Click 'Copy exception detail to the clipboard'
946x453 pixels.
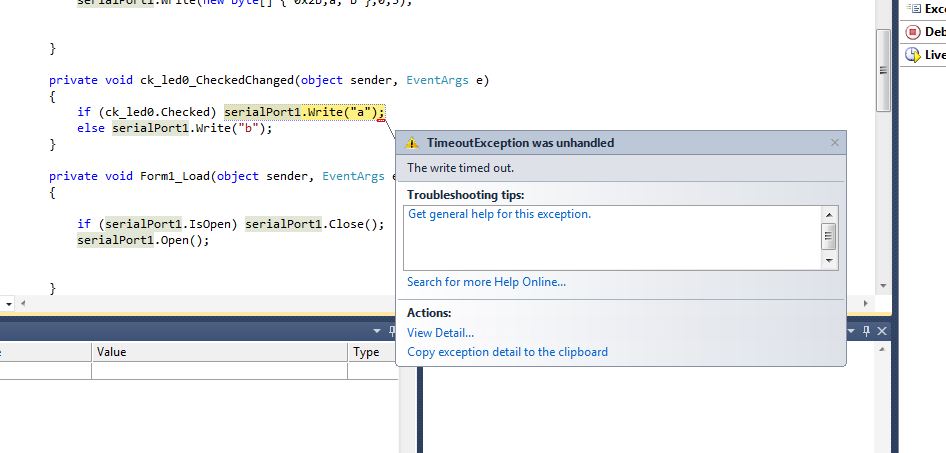click(x=507, y=352)
